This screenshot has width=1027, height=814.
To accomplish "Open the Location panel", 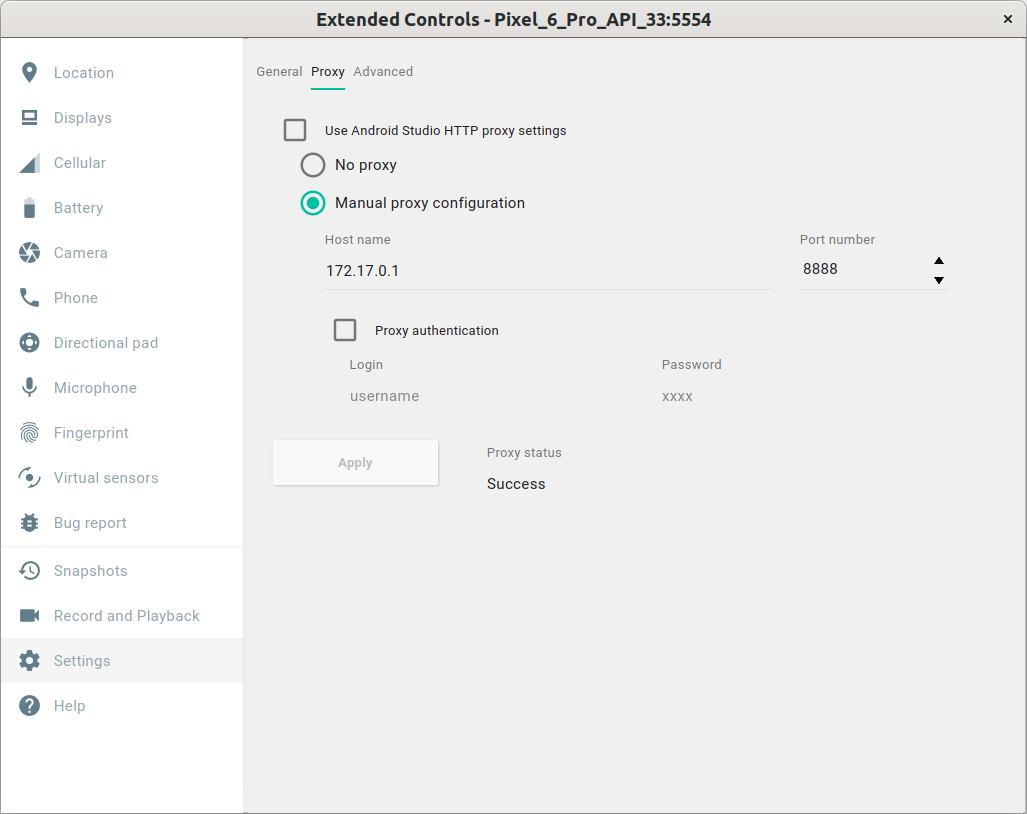I will [83, 72].
